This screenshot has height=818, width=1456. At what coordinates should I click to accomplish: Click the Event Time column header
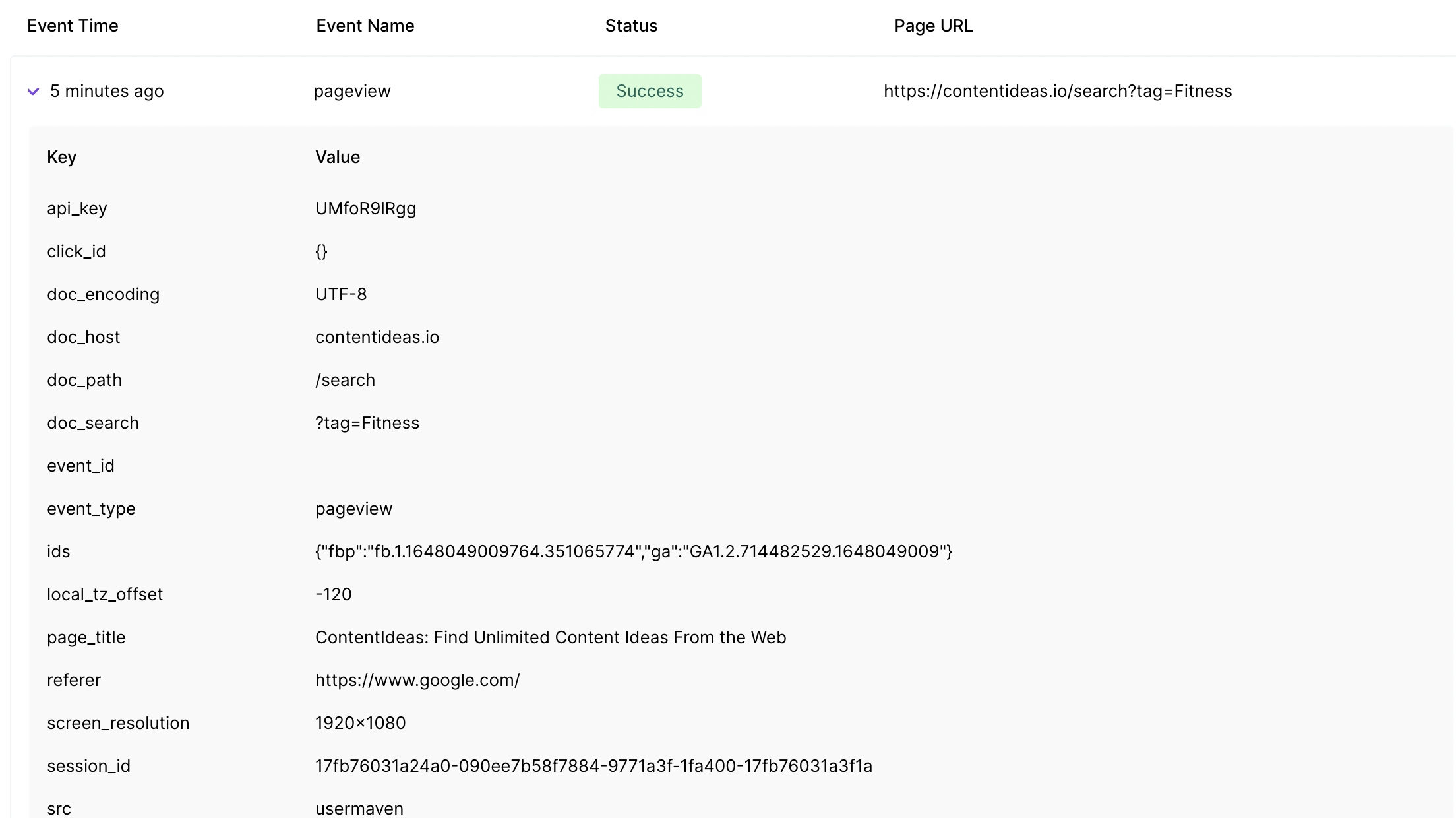(73, 26)
